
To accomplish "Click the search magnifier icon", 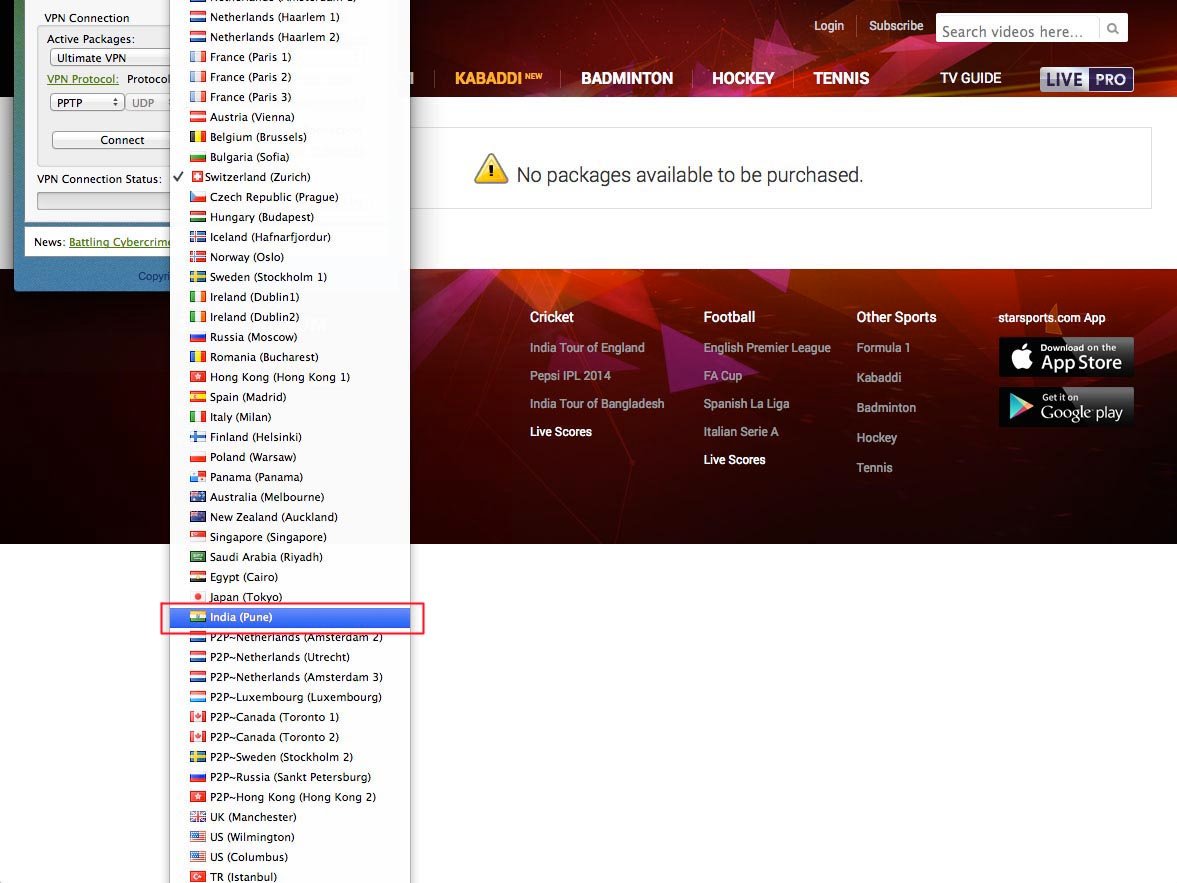I will [1112, 29].
